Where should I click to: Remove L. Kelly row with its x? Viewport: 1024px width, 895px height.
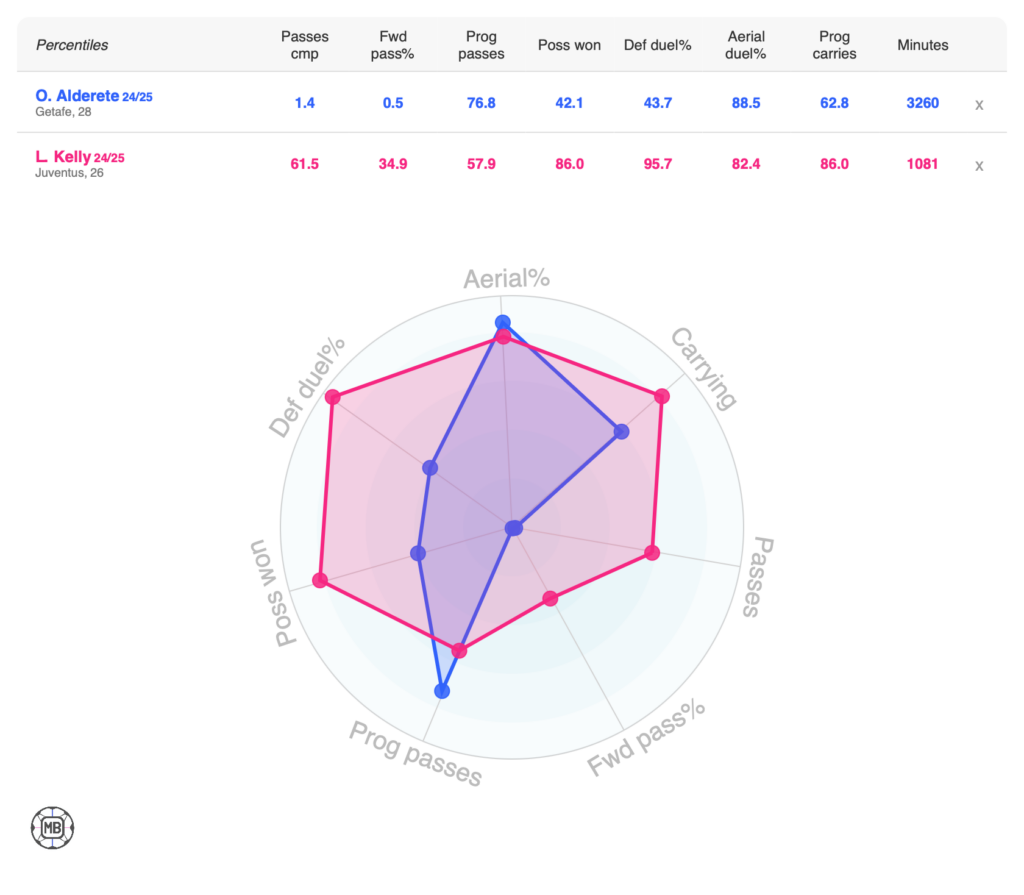coord(980,165)
